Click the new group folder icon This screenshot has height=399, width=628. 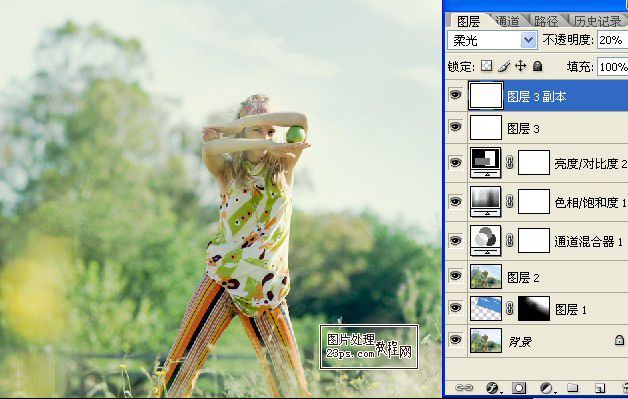pyautogui.click(x=573, y=387)
